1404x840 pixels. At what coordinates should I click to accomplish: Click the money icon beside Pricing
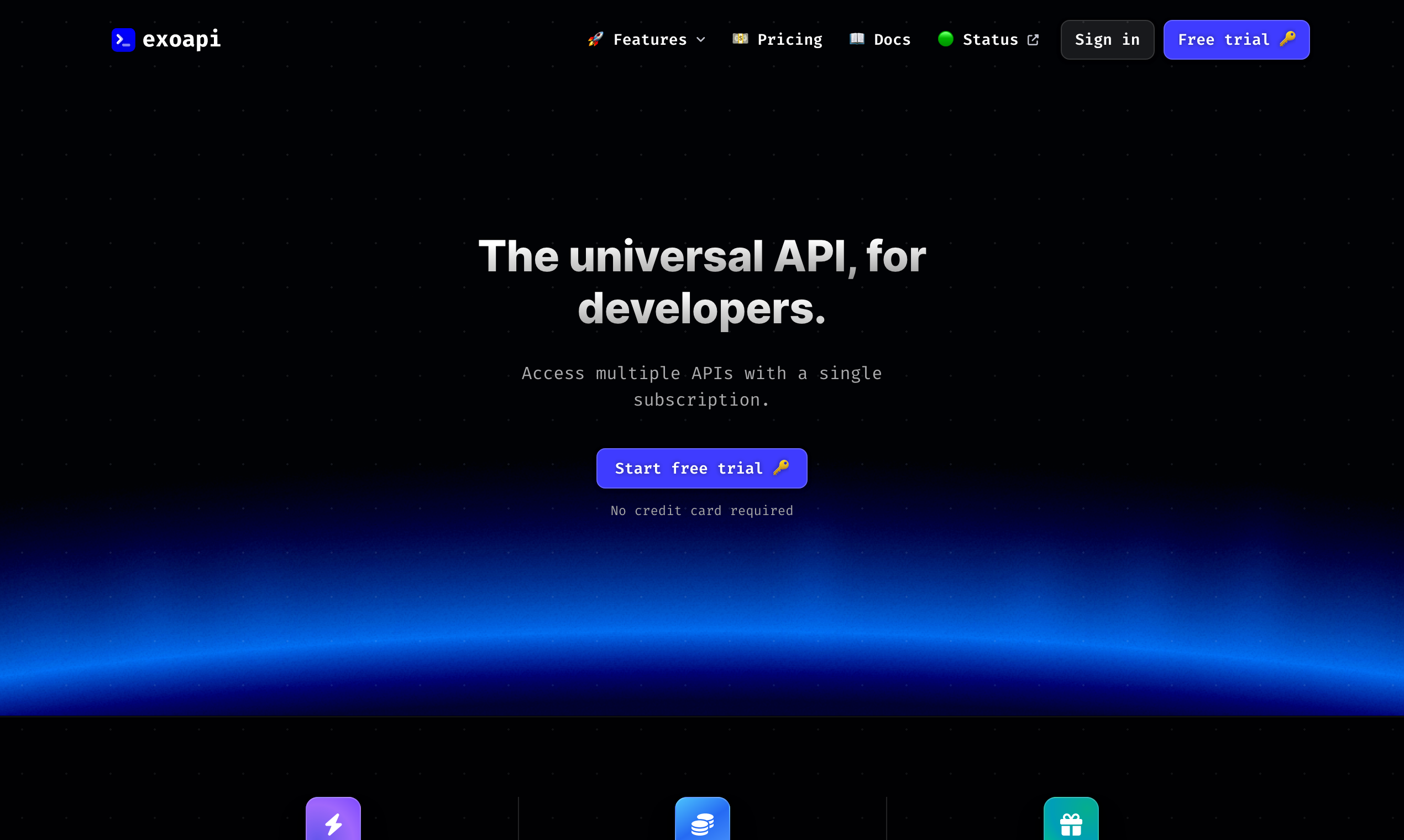click(740, 39)
